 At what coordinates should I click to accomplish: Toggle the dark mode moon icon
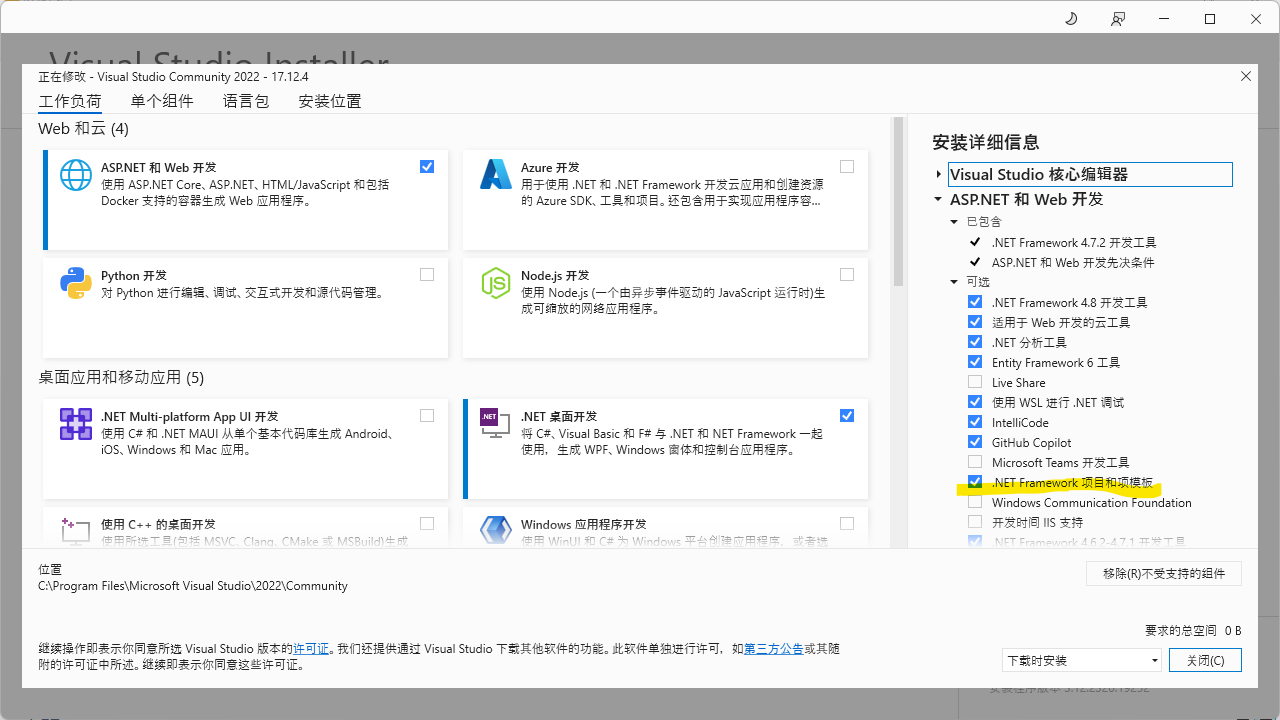point(1072,19)
